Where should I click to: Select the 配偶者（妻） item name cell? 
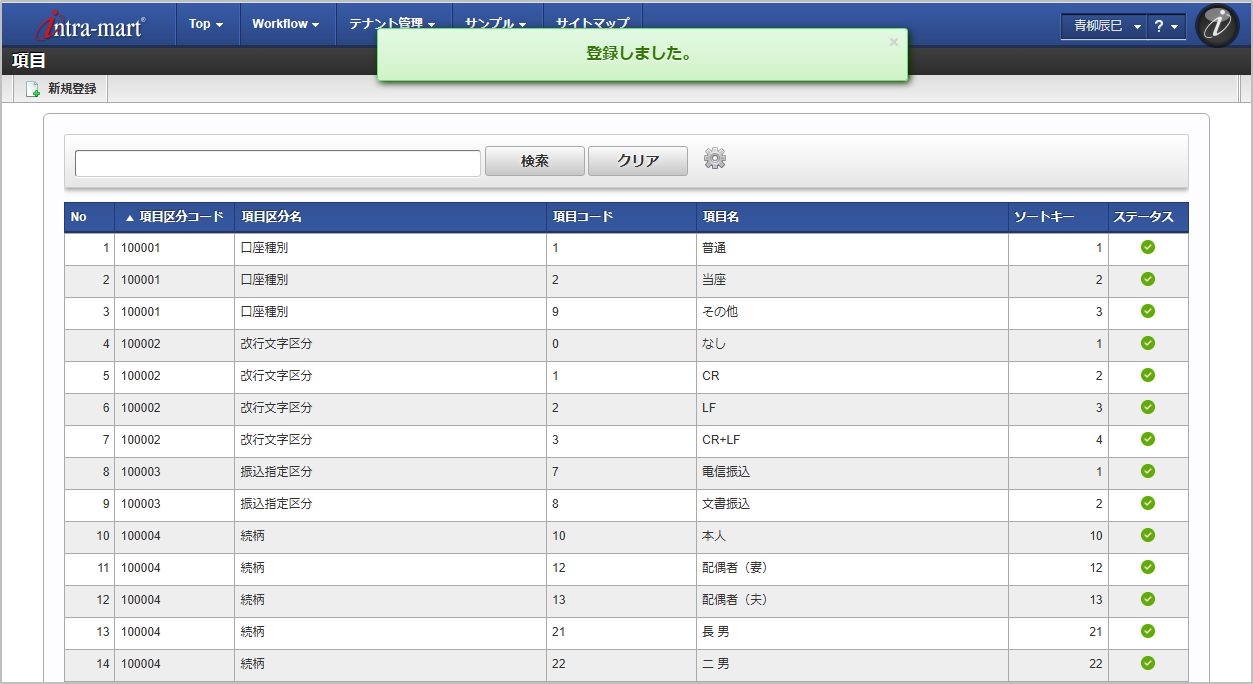click(853, 568)
